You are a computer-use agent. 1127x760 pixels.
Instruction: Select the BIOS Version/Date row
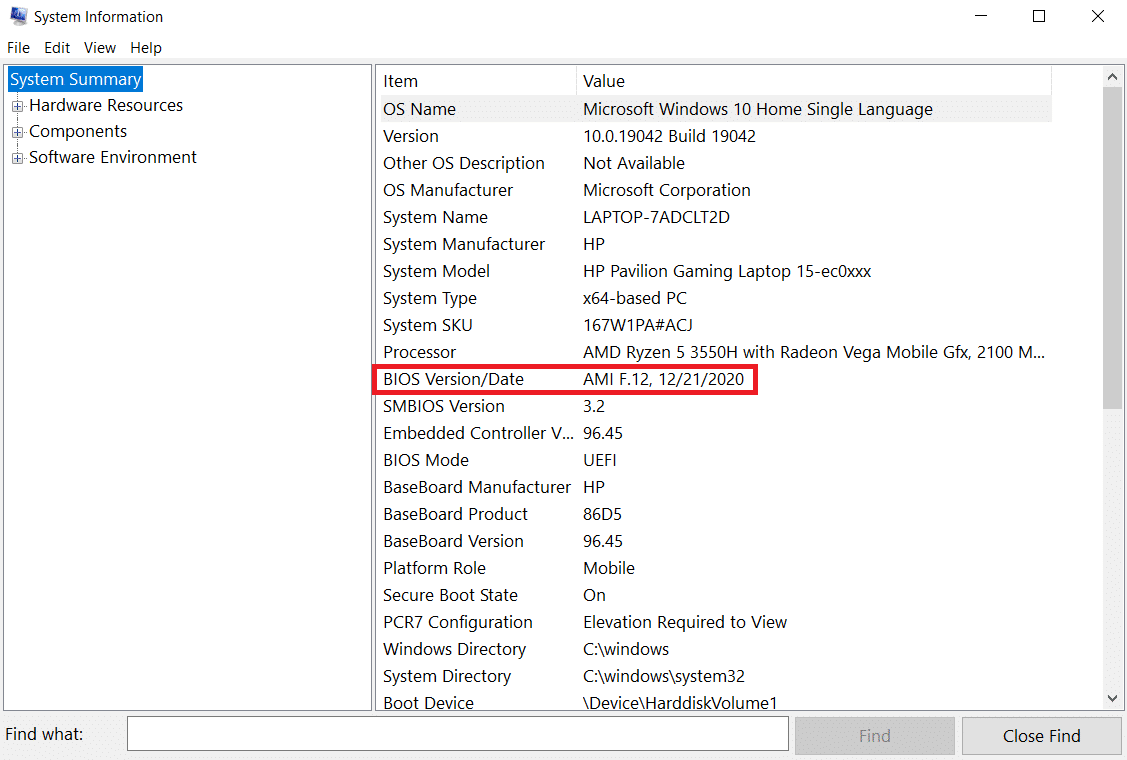click(566, 380)
